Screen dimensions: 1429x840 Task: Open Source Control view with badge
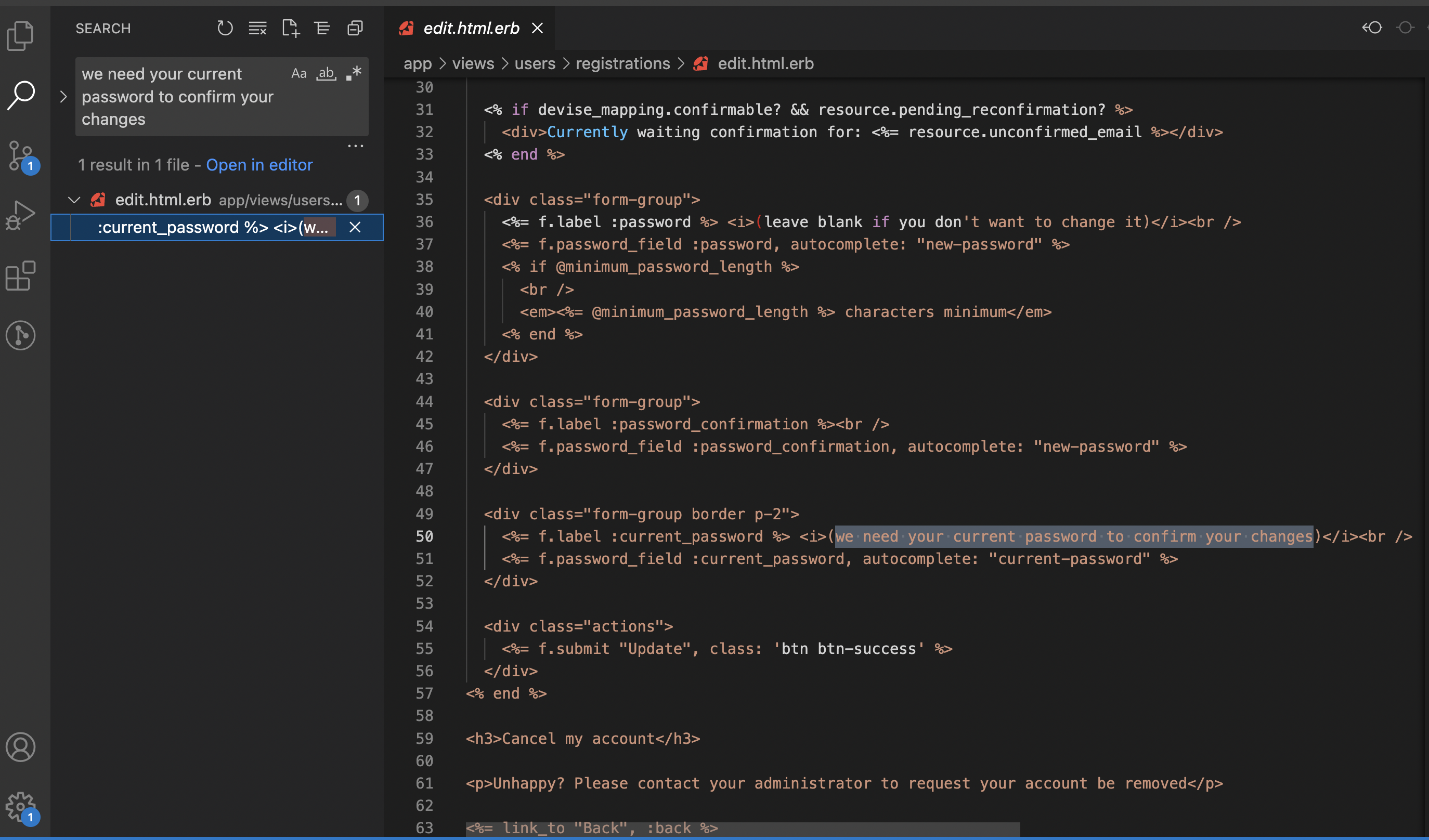(x=21, y=155)
